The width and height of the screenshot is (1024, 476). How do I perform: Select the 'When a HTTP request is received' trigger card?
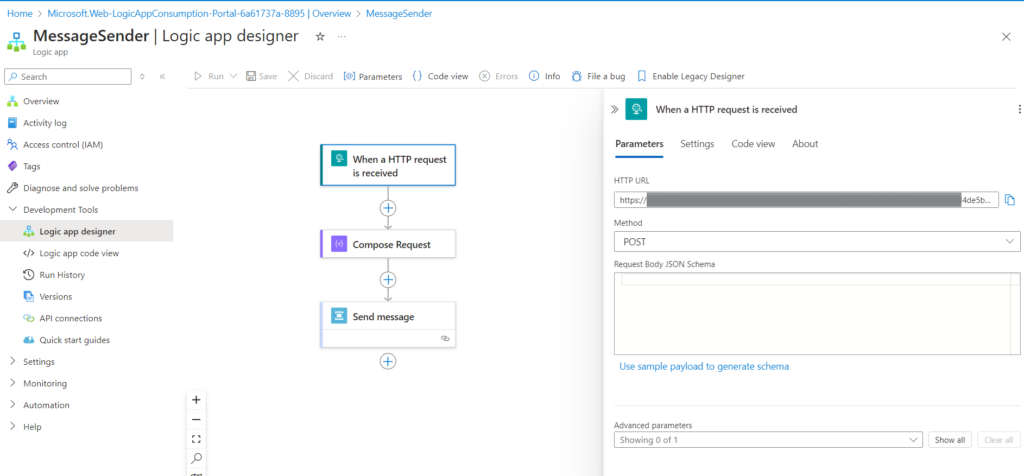point(388,165)
